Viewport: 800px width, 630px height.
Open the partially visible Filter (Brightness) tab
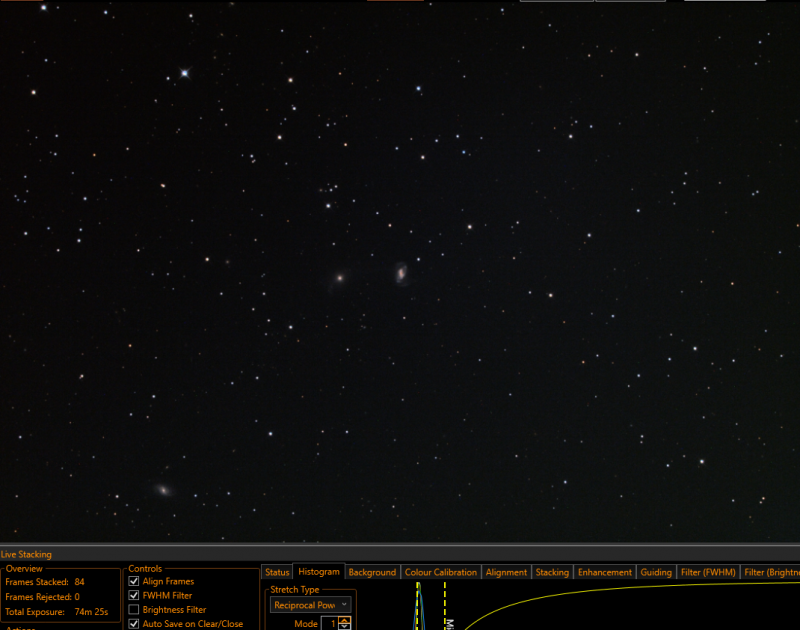click(x=770, y=572)
